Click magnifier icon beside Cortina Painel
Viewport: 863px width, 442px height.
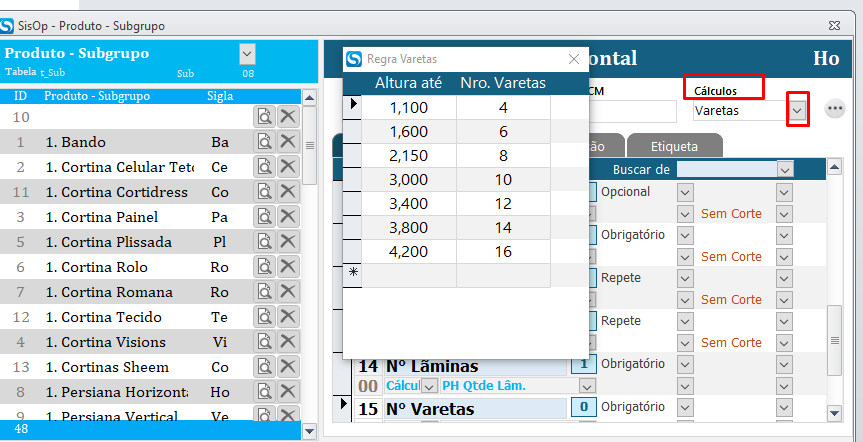(264, 217)
